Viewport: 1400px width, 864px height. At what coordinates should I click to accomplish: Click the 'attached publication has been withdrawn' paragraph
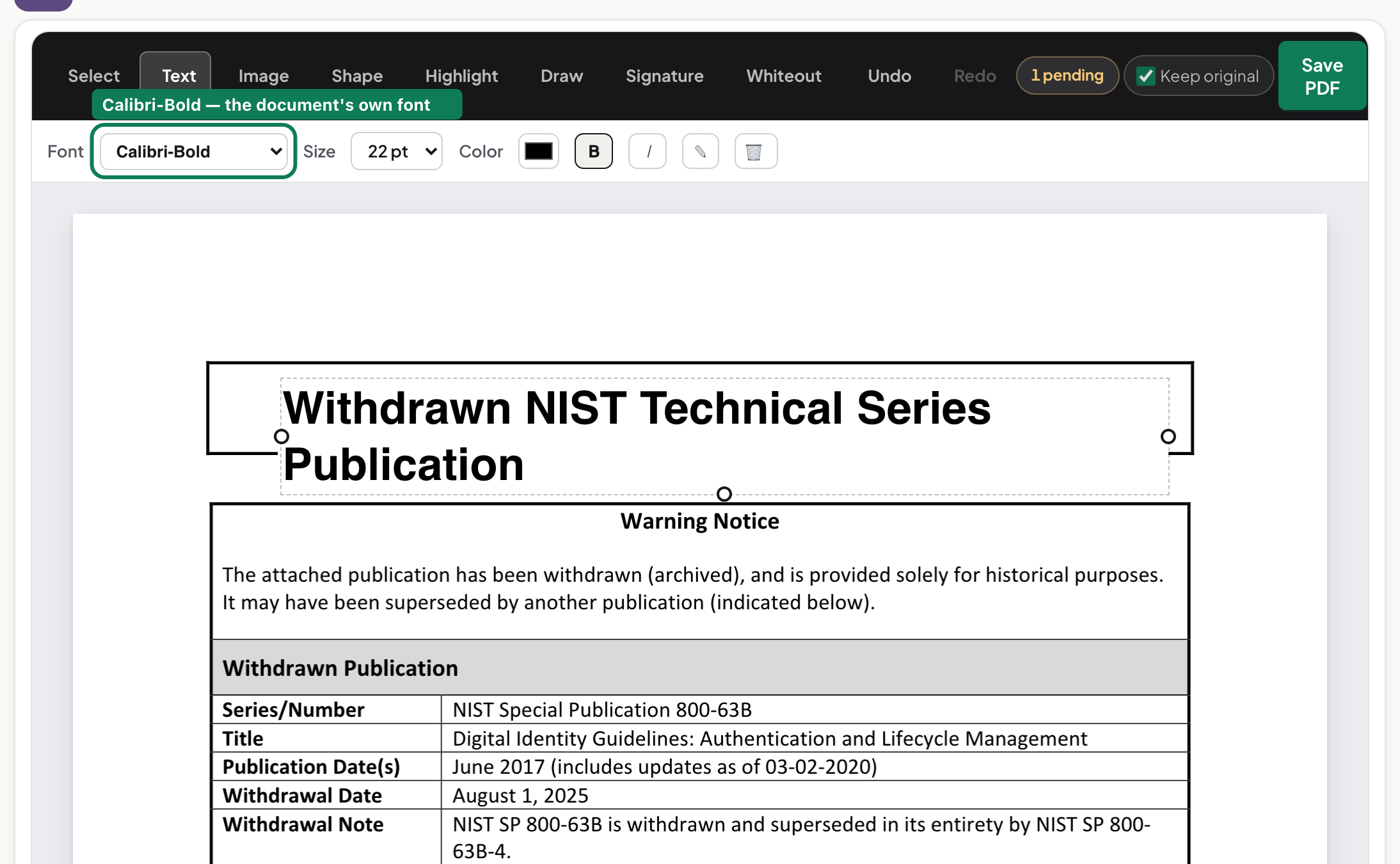693,589
